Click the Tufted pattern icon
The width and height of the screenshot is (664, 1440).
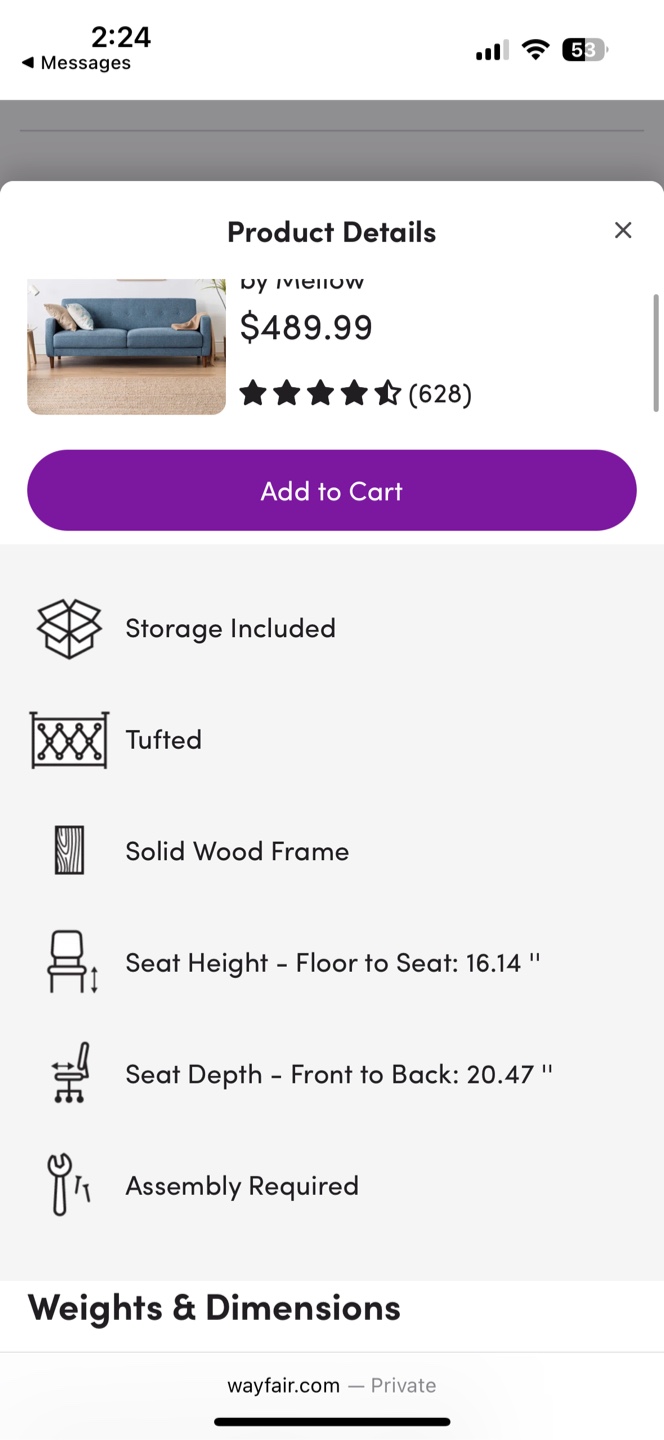[69, 740]
